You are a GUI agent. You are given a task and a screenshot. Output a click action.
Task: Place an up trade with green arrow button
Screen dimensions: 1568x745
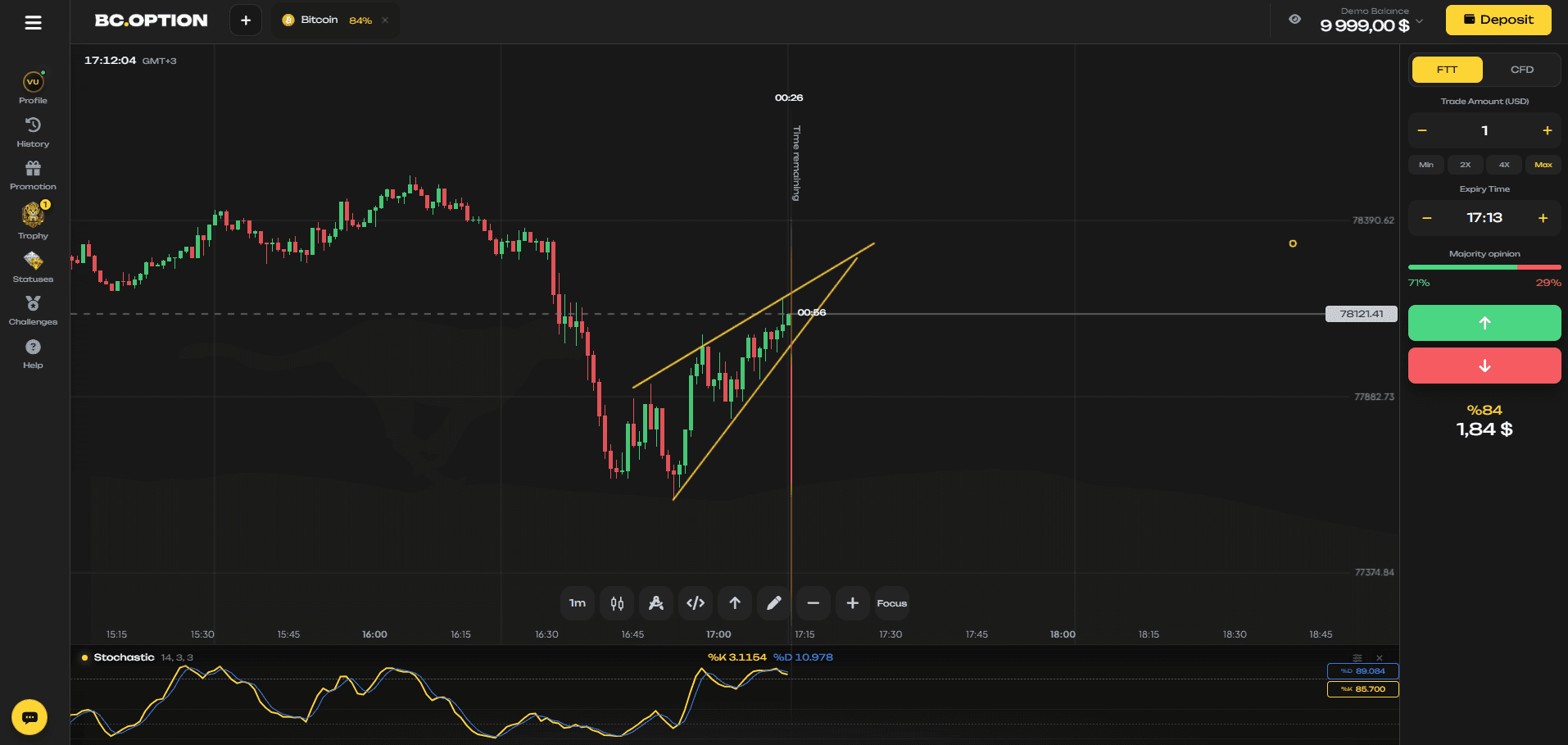[1484, 323]
